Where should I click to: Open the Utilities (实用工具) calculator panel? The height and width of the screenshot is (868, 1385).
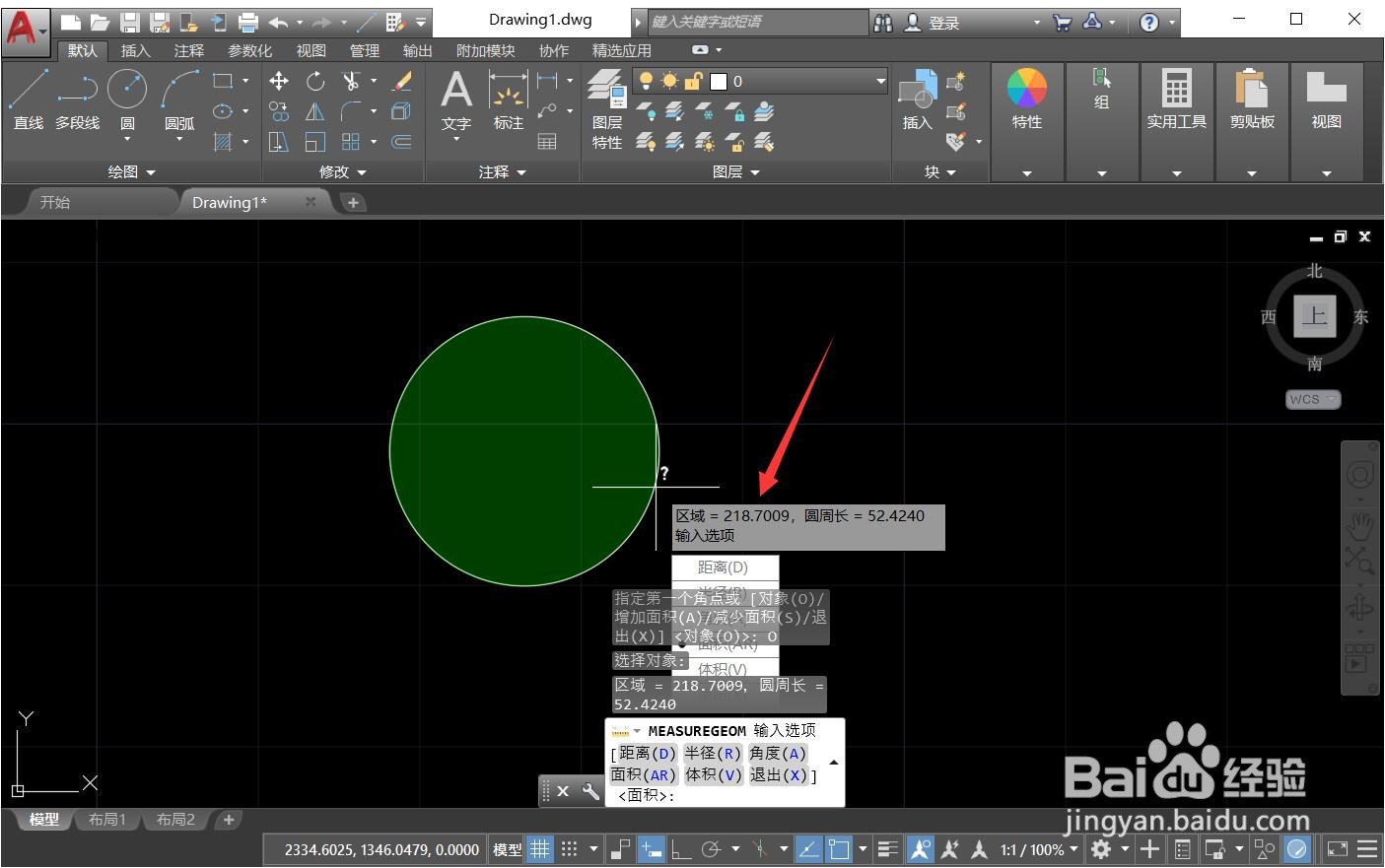point(1176,100)
